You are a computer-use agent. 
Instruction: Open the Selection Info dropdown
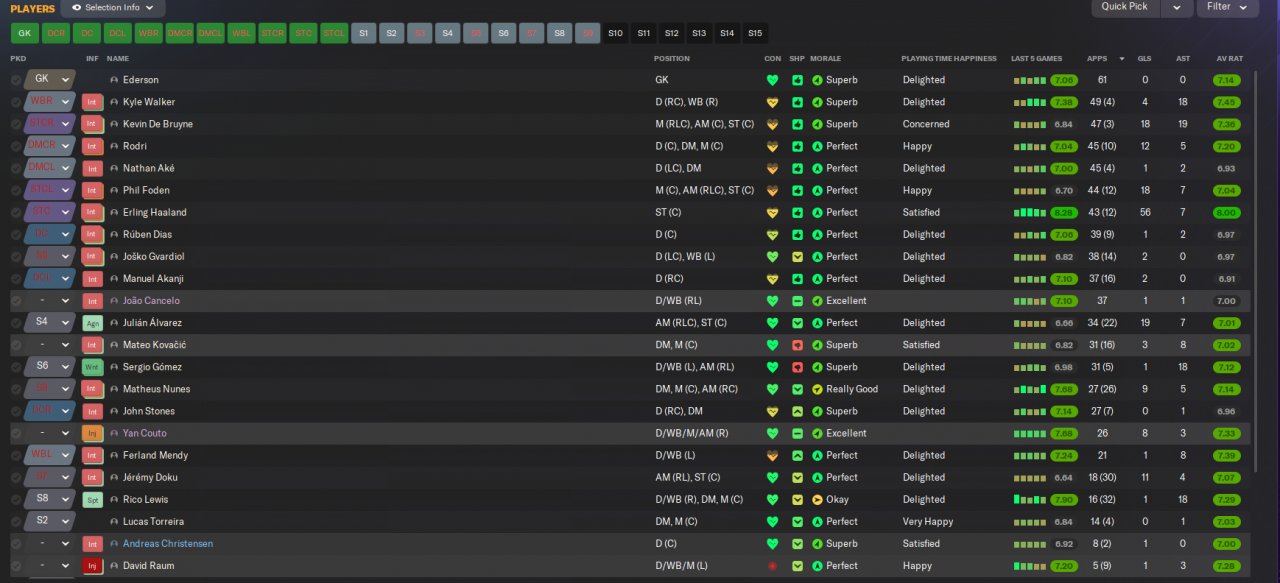113,7
